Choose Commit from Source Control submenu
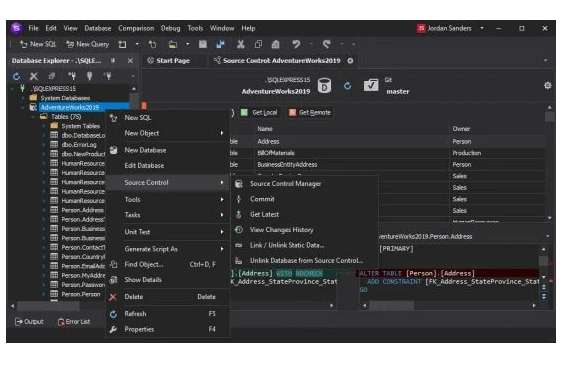The width and height of the screenshot is (562, 365). click(x=305, y=199)
